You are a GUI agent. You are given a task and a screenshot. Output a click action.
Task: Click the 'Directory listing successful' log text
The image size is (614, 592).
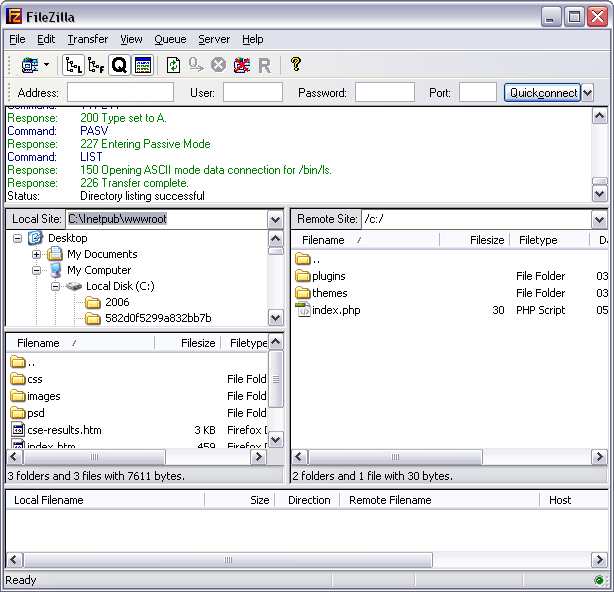pos(142,196)
